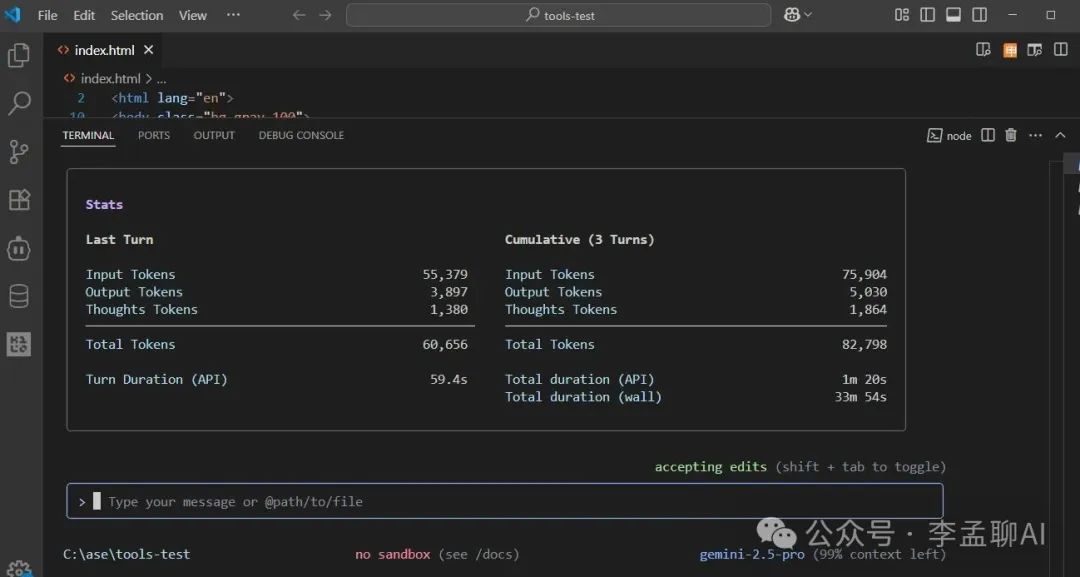
Task: Expand the hidden title bar menus ellipsis
Action: point(233,14)
